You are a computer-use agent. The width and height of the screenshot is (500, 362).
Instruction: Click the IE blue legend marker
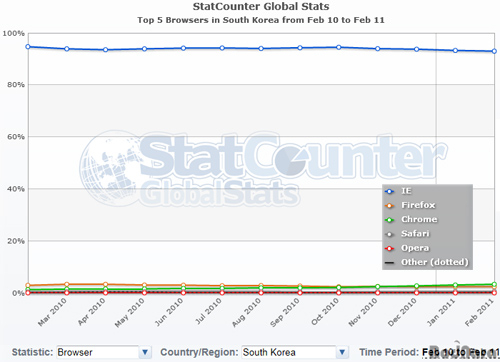tap(389, 192)
